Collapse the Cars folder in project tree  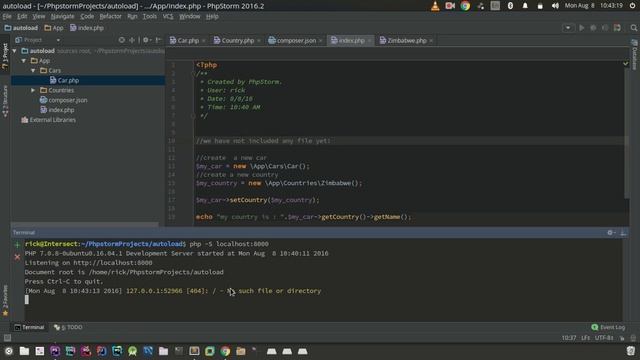(33, 71)
